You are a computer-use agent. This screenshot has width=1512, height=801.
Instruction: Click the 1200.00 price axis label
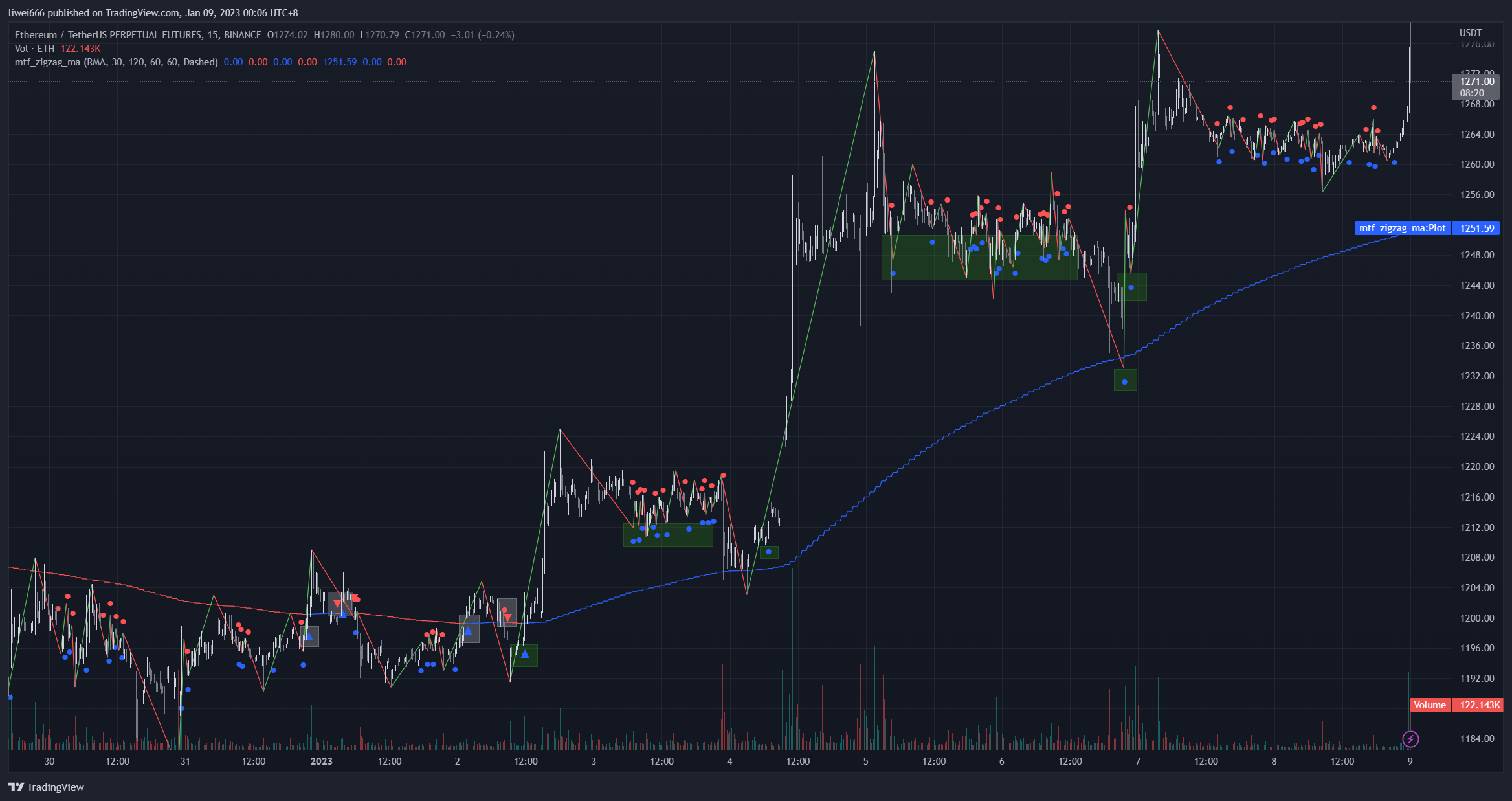tap(1477, 618)
